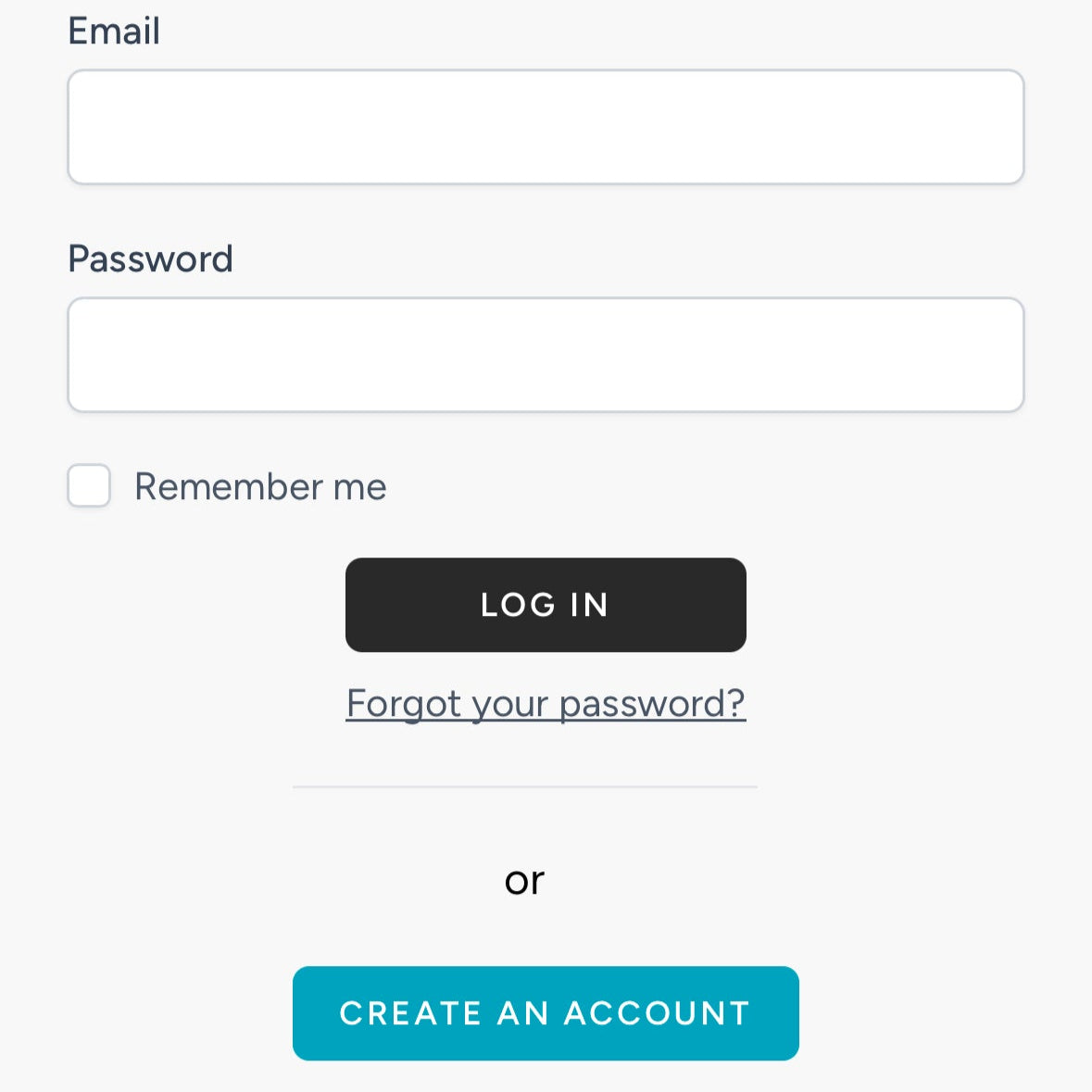Place cursor in the email address box
The height and width of the screenshot is (1092, 1092).
pos(546,127)
